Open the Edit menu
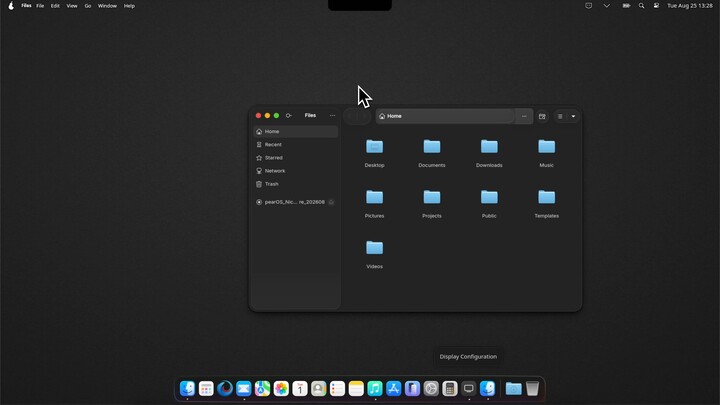 (55, 6)
